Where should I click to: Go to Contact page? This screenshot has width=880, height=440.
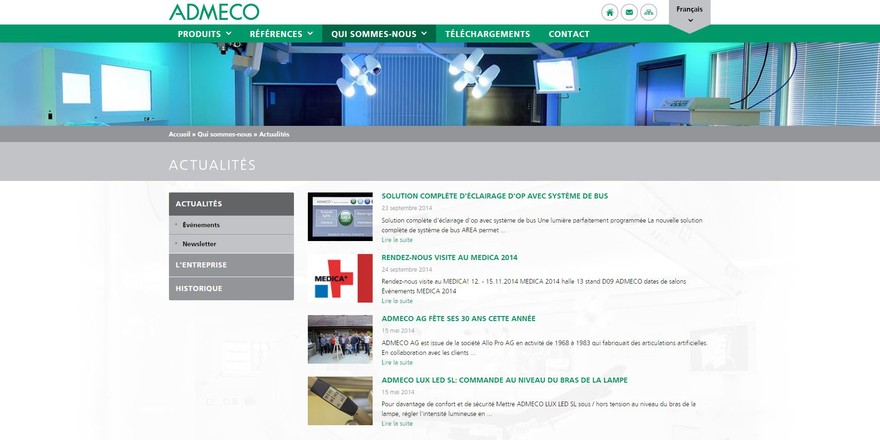(x=569, y=34)
